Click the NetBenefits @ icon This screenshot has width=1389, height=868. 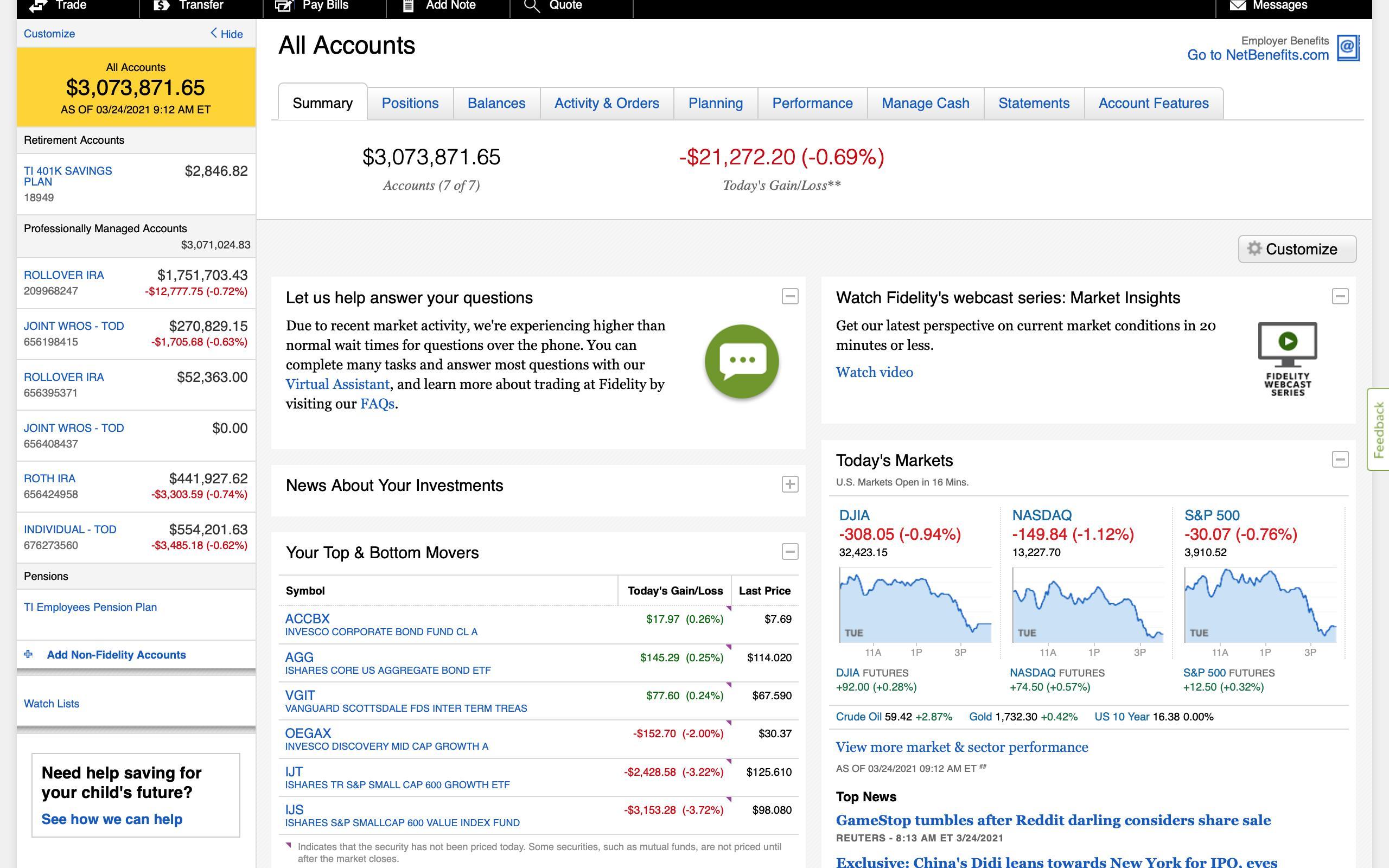click(1348, 48)
